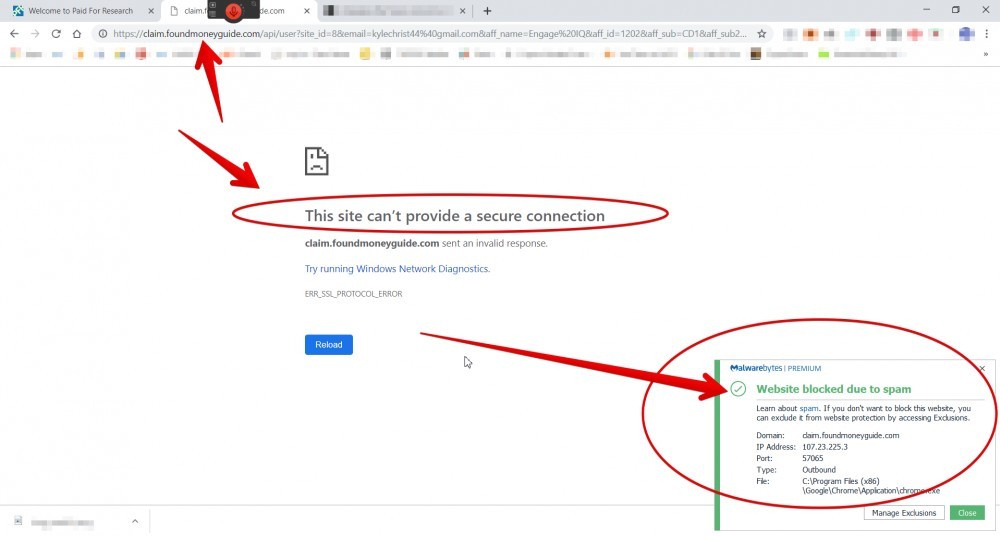The width and height of the screenshot is (1000, 536).
Task: Open the home page icon
Action: (x=77, y=34)
